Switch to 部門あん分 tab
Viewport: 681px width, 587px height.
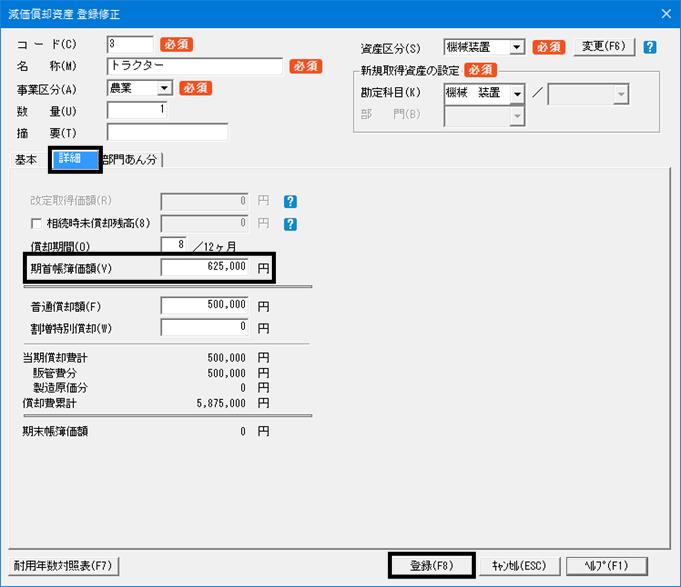[129, 160]
